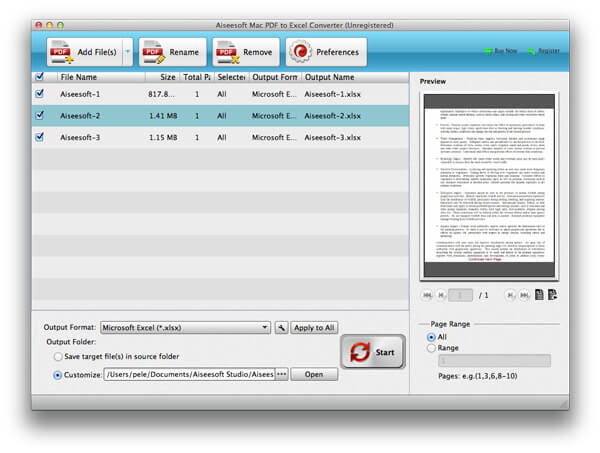Click the output folder path field

[189, 374]
